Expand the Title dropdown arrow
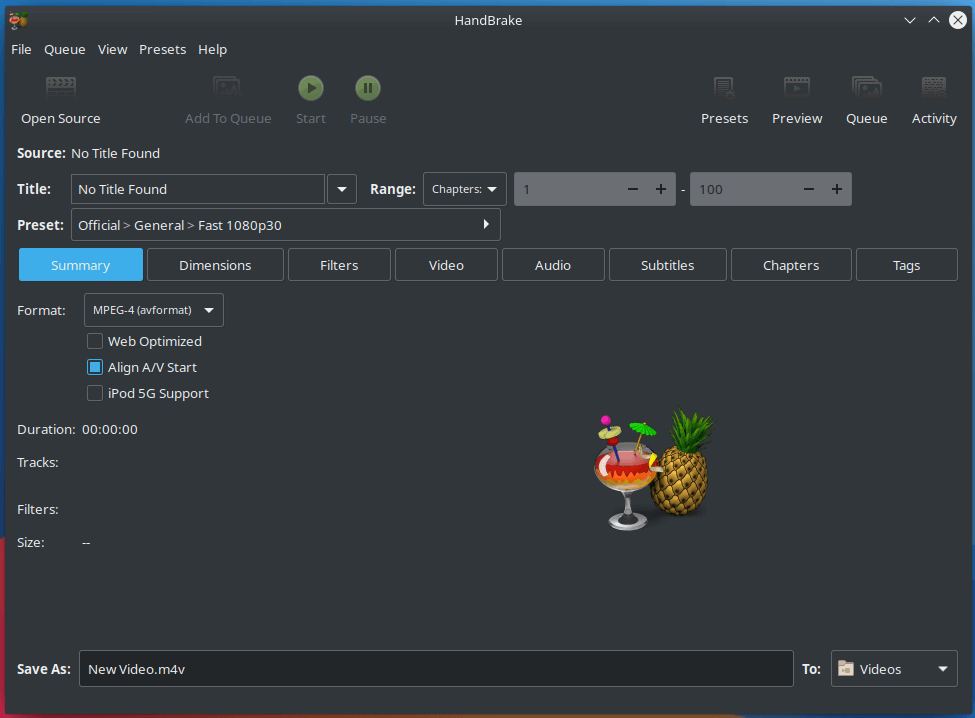The height and width of the screenshot is (718, 975). pyautogui.click(x=342, y=189)
